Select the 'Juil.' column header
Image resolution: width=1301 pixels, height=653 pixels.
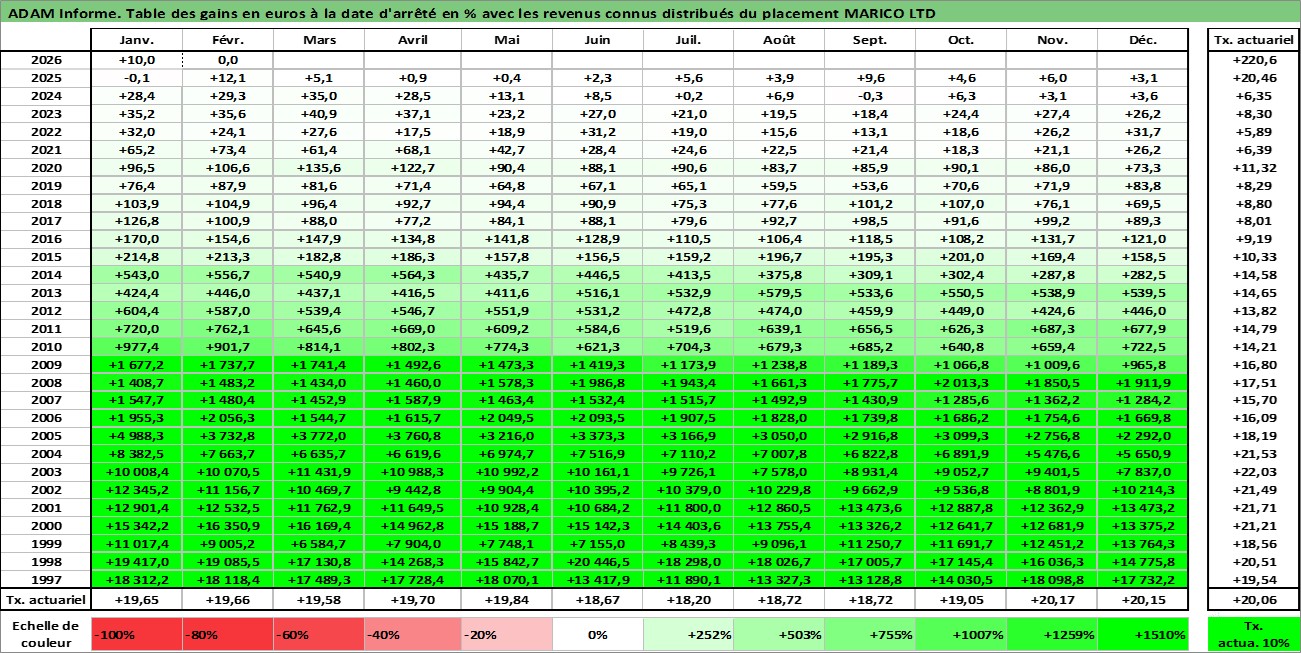tap(688, 40)
